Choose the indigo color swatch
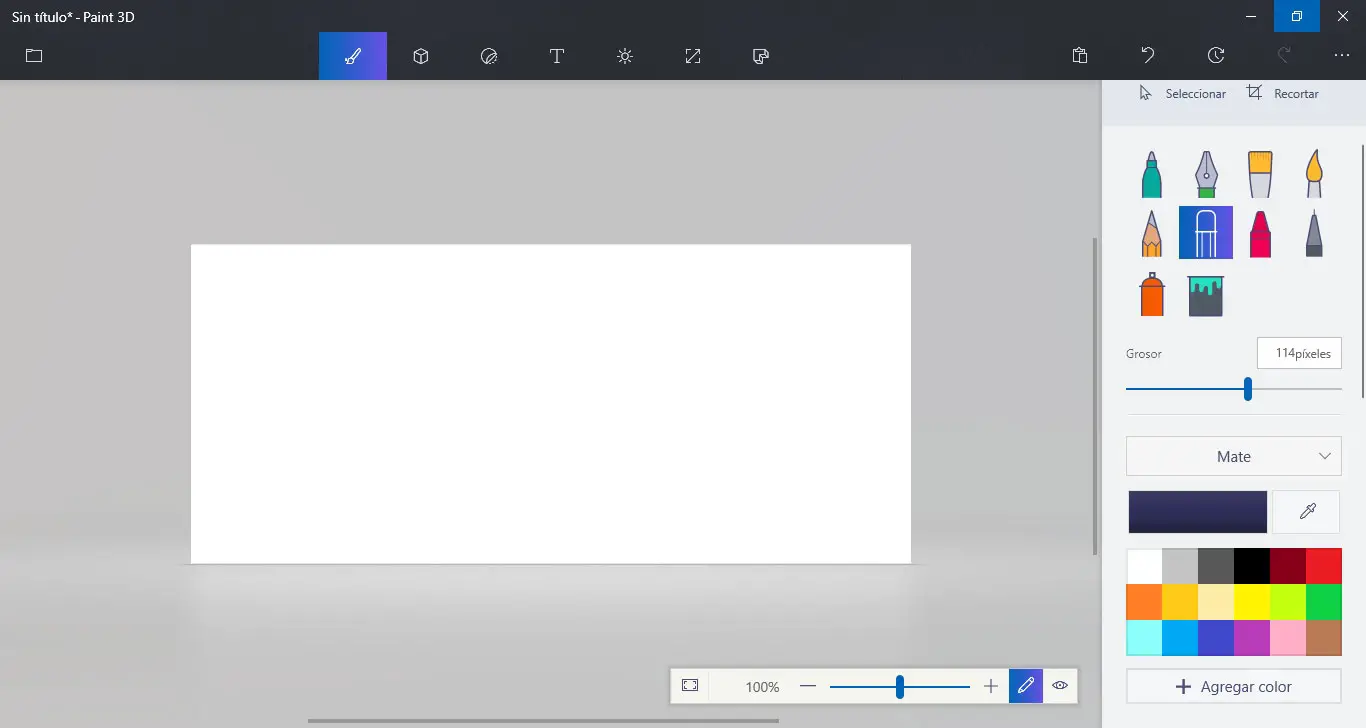 click(x=1216, y=638)
